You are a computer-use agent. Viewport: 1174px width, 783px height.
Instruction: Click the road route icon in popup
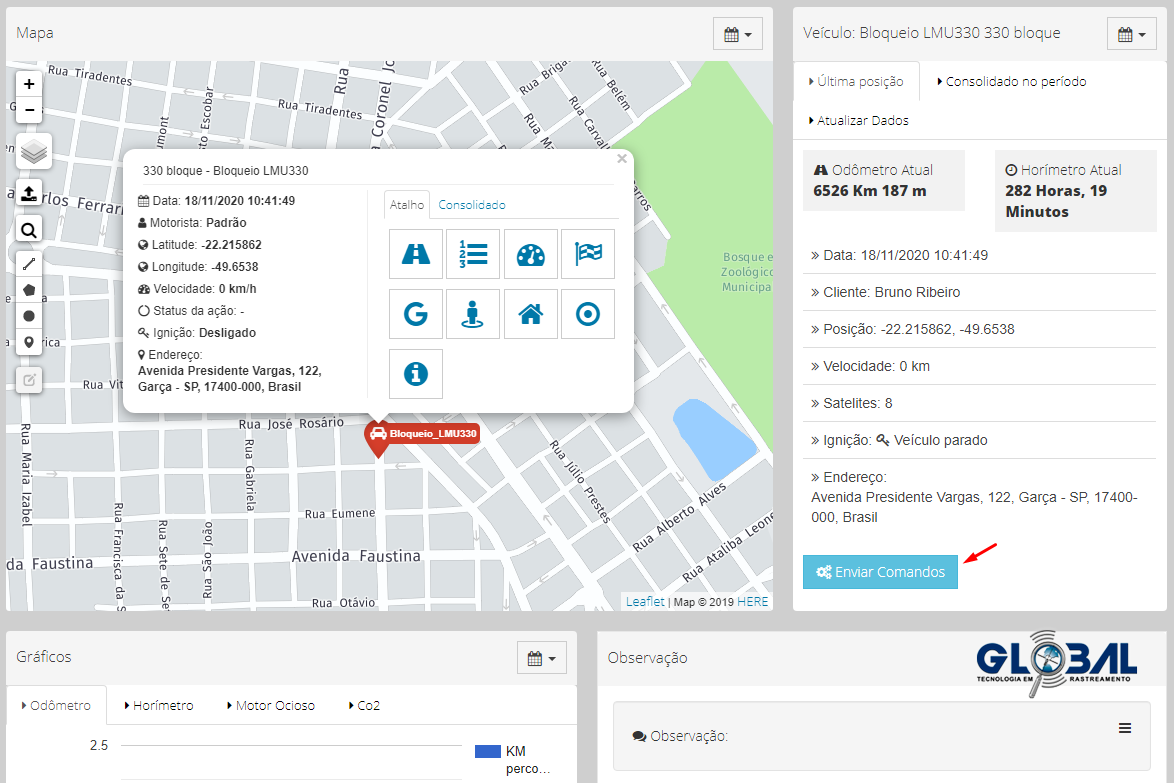click(x=415, y=254)
